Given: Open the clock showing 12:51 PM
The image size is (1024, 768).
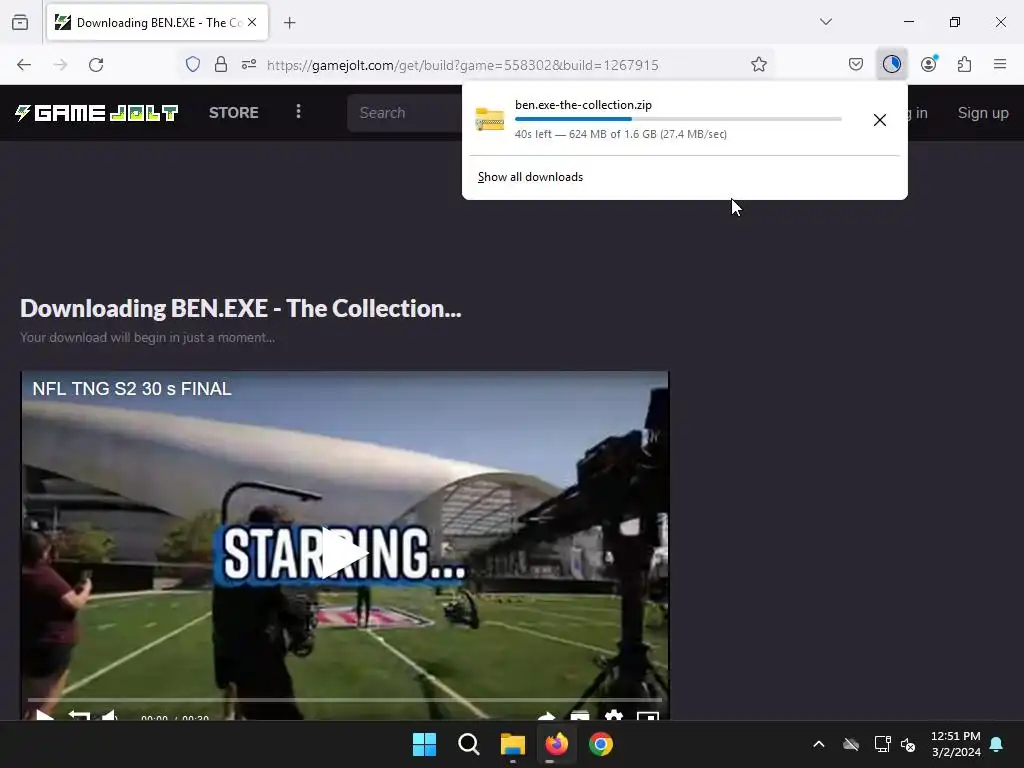Looking at the screenshot, I should pos(955,744).
